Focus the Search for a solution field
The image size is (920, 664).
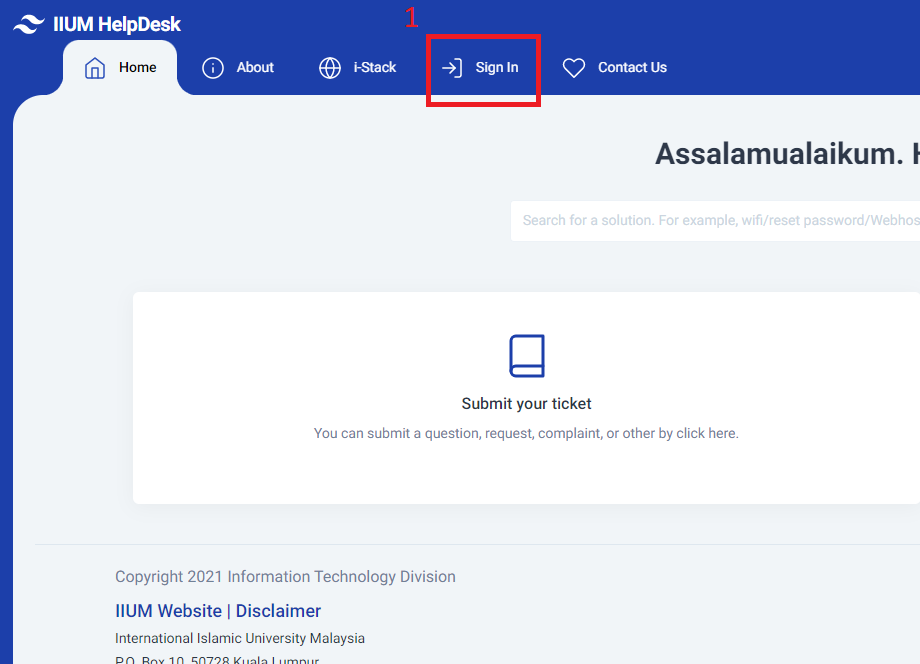click(x=715, y=220)
